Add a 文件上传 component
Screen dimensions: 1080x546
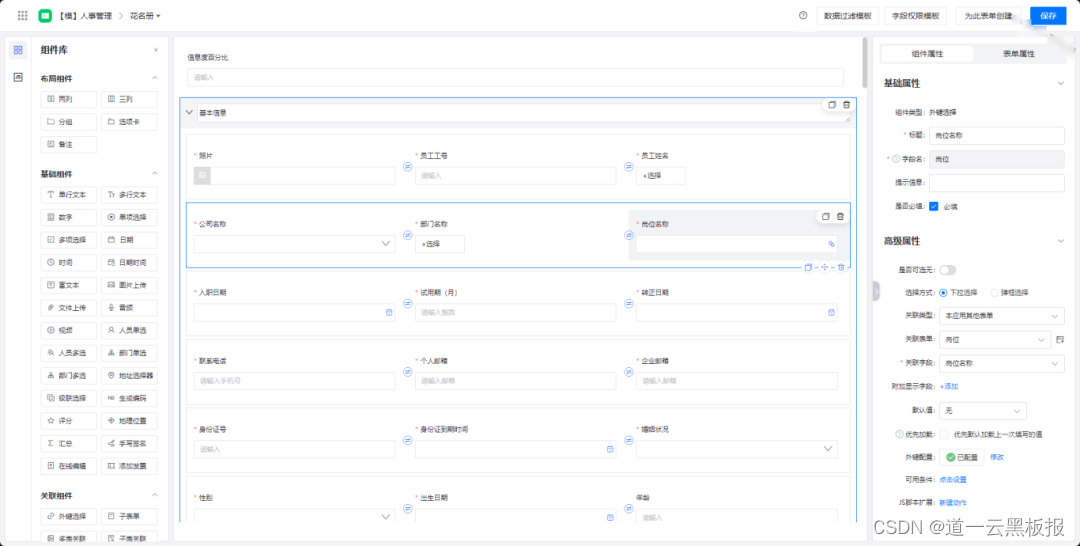coord(69,308)
